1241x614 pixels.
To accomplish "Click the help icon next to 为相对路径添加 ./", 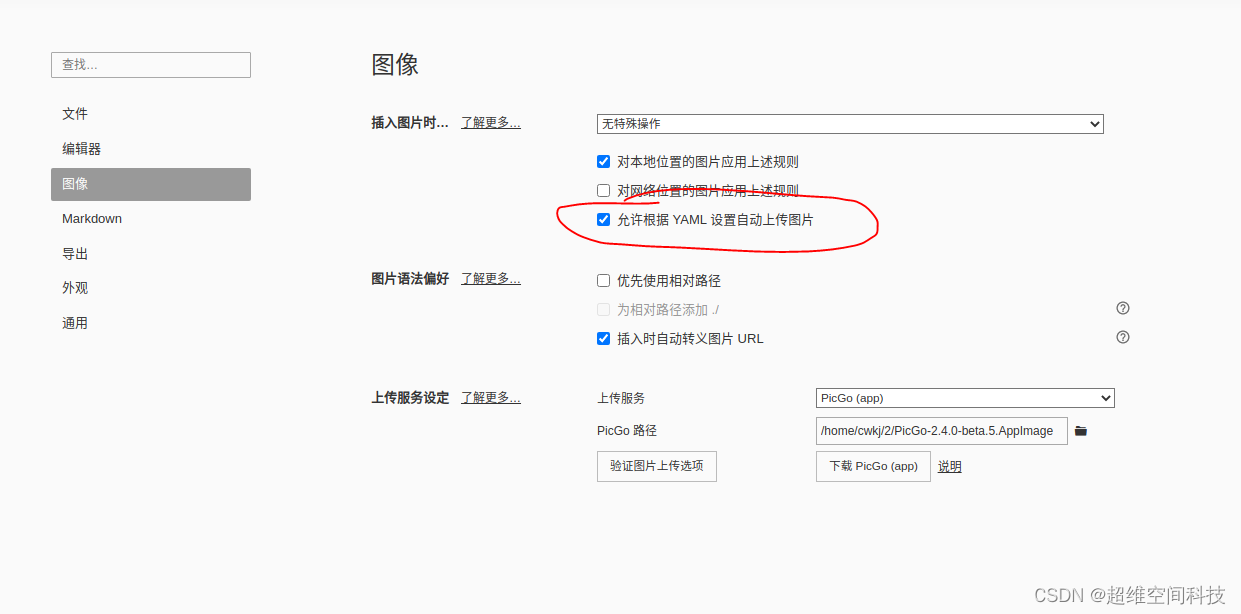I will pyautogui.click(x=1122, y=308).
